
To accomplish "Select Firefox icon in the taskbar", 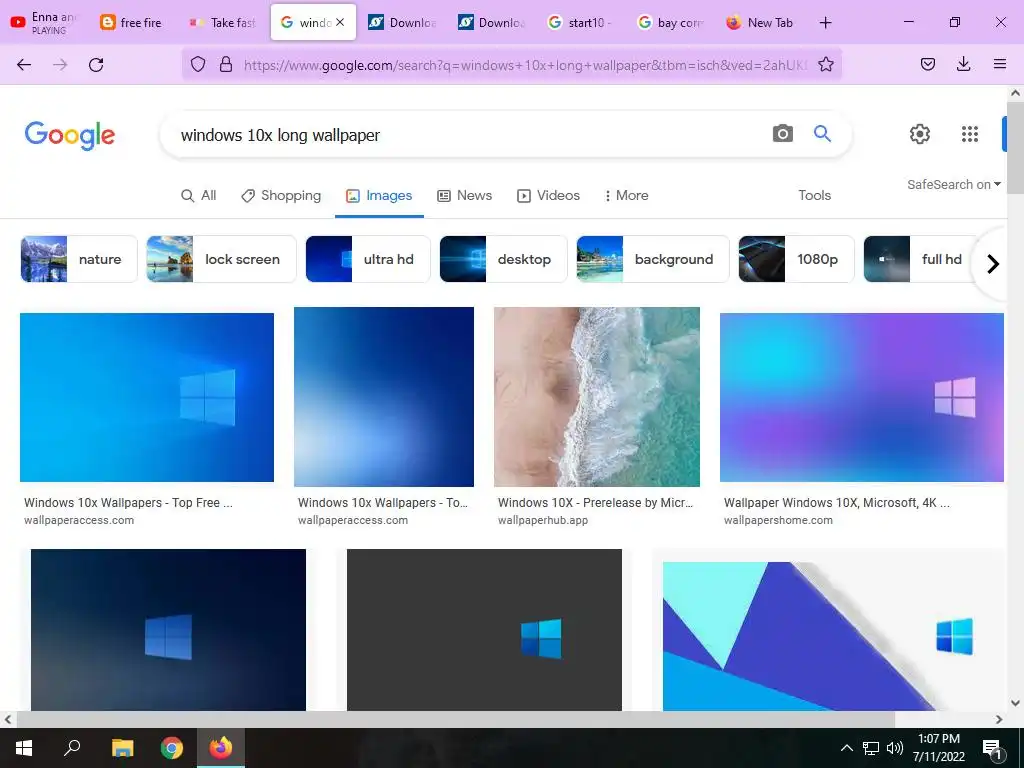I will (x=221, y=748).
